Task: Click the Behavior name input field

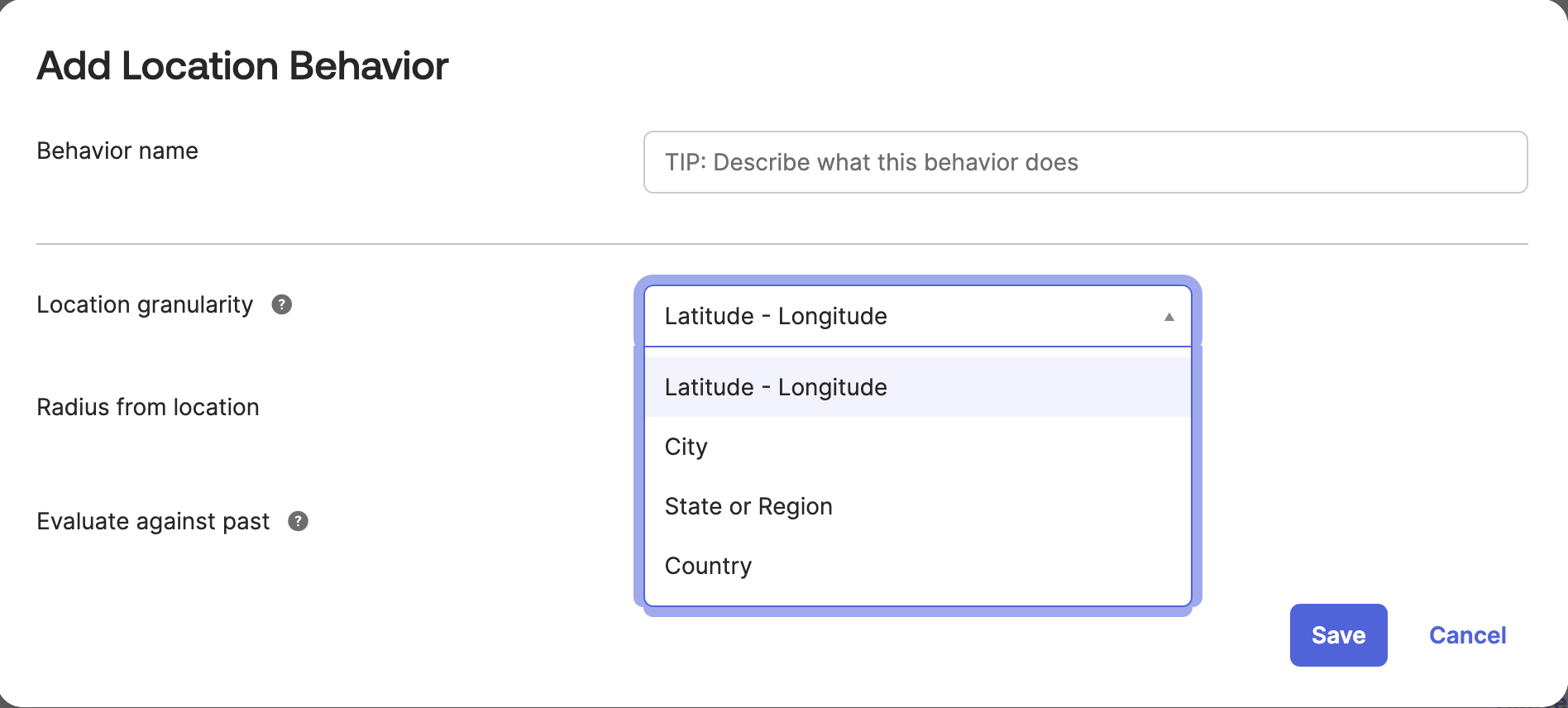Action: point(1084,162)
